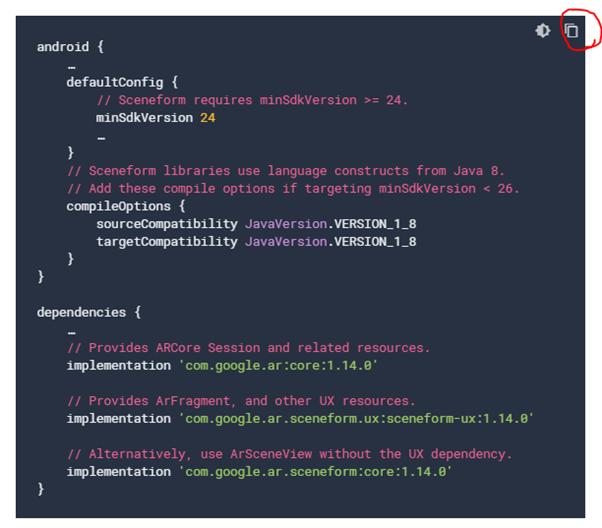
Task: Click comment 'Provides ArFragment, and other UX resources.'
Action: [x=241, y=401]
